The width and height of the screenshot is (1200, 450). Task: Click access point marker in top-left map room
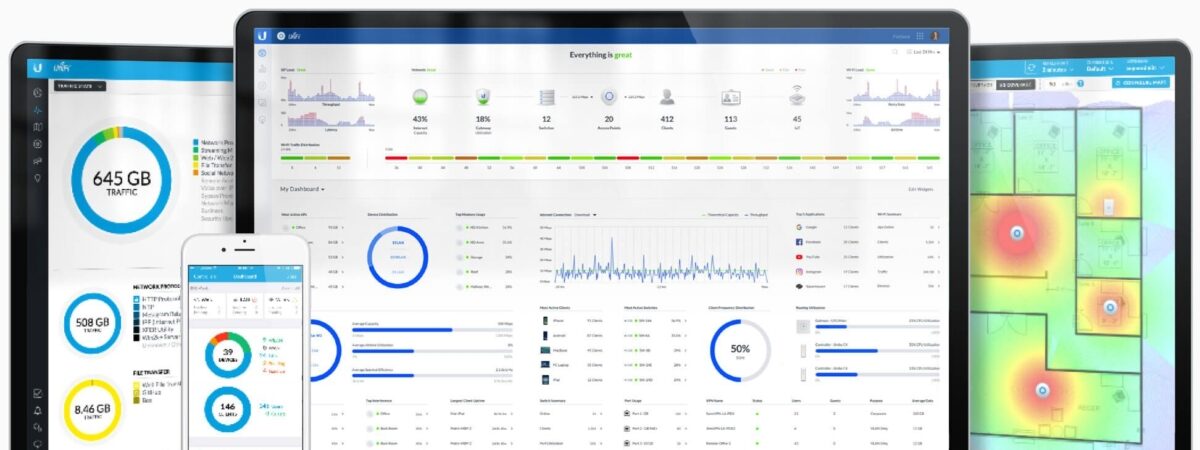[x=1017, y=233]
